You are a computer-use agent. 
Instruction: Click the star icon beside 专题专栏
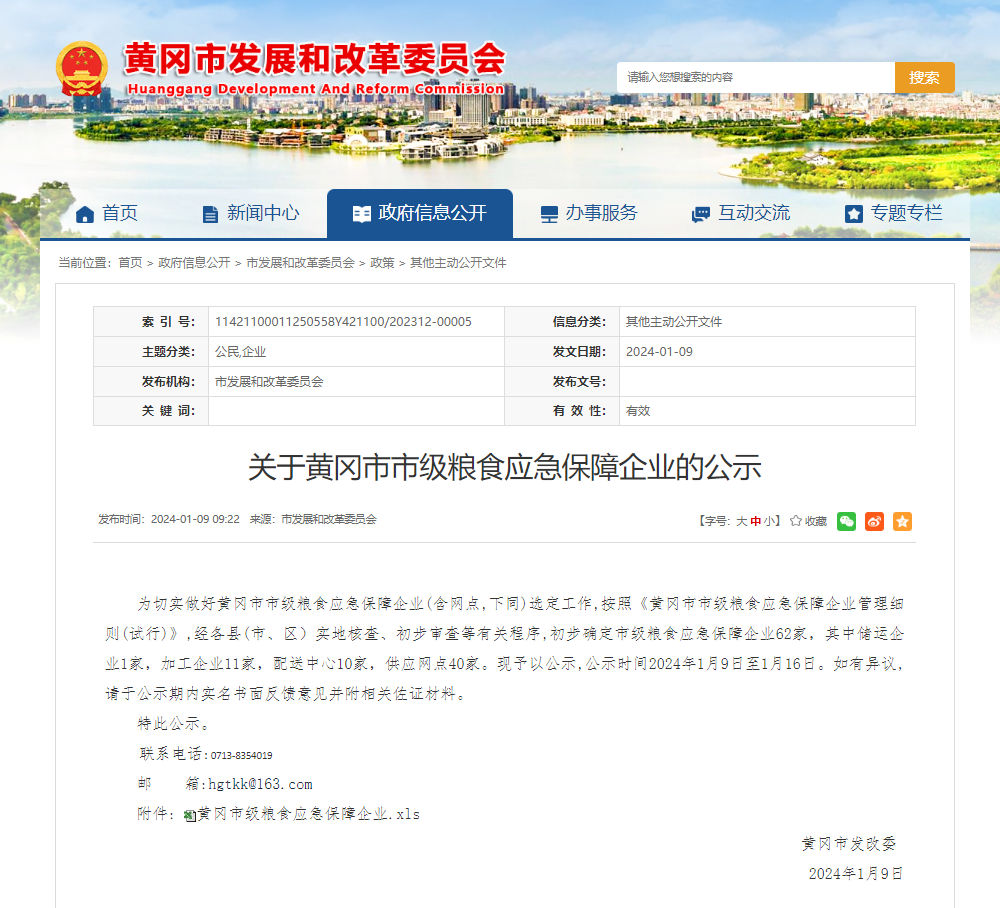pos(854,212)
